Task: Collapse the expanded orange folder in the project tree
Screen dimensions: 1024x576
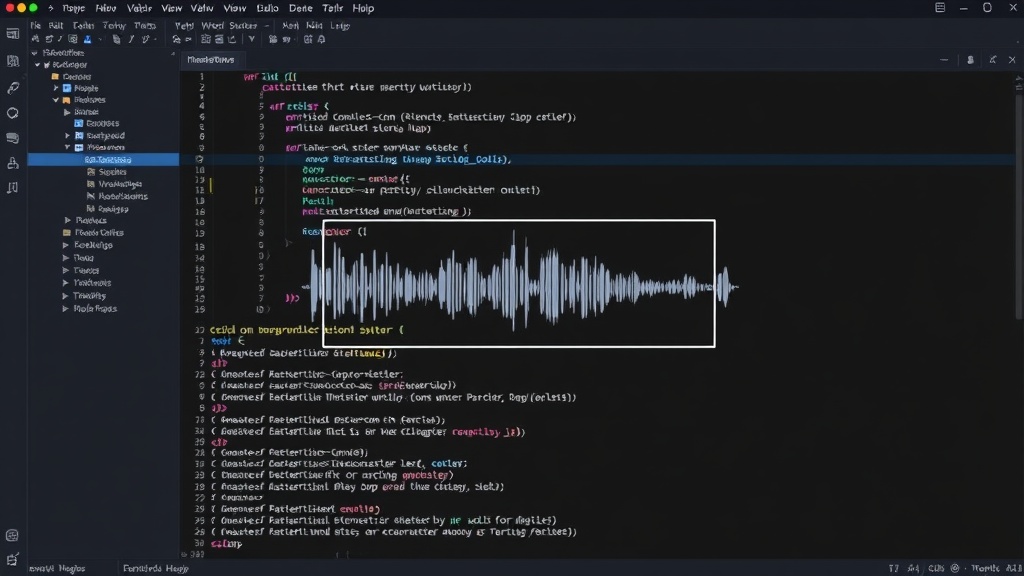Action: pyautogui.click(x=56, y=100)
